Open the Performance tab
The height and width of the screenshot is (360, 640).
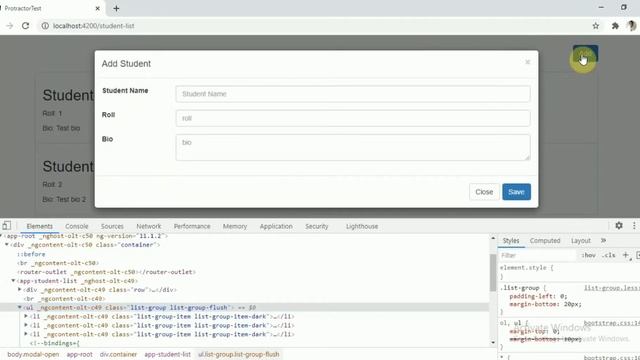pyautogui.click(x=192, y=226)
